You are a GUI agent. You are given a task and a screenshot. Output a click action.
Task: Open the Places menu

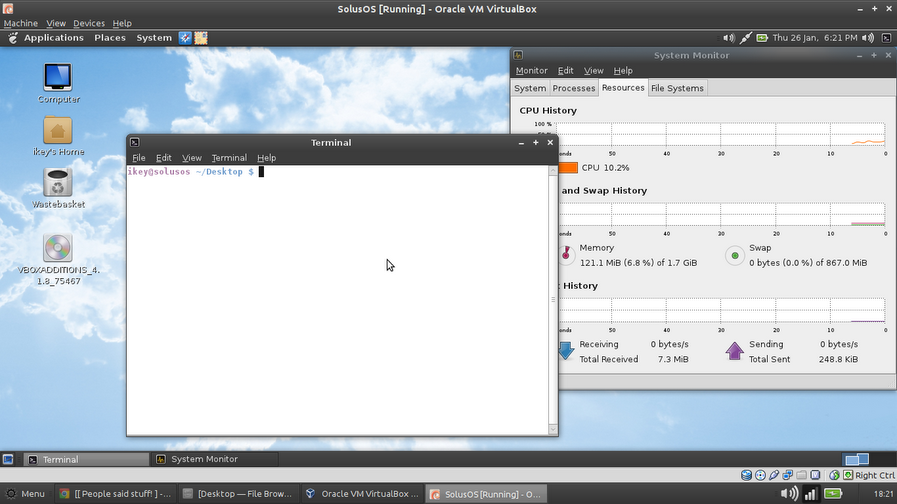click(x=110, y=38)
